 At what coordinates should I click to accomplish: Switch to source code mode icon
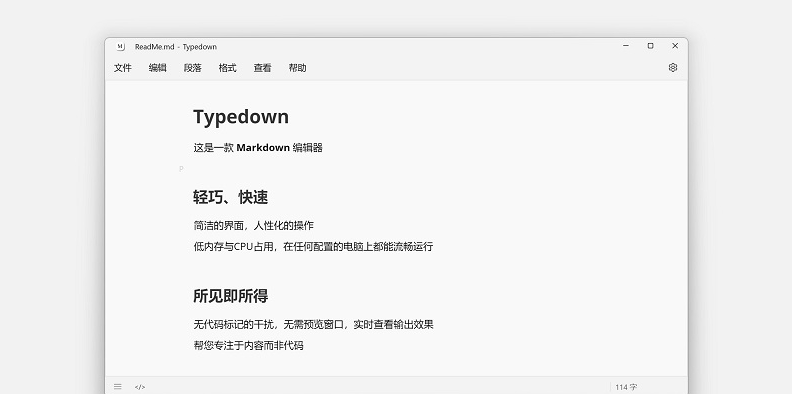click(140, 387)
